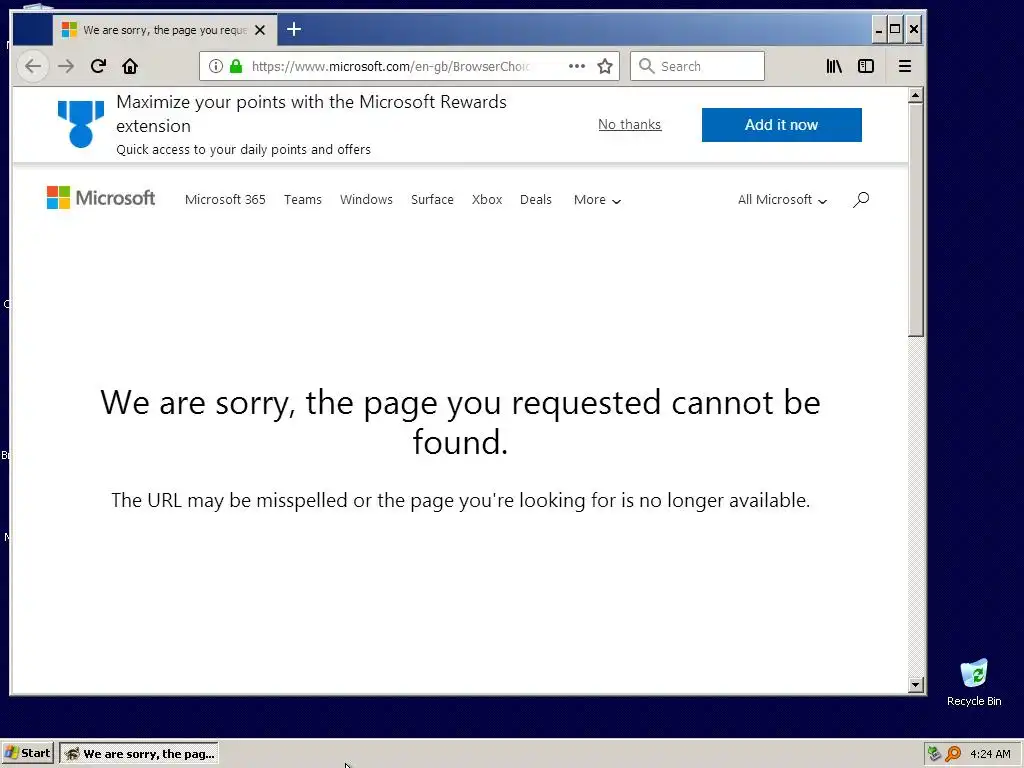1024x768 pixels.
Task: Show site information icon in address bar
Action: pos(216,66)
